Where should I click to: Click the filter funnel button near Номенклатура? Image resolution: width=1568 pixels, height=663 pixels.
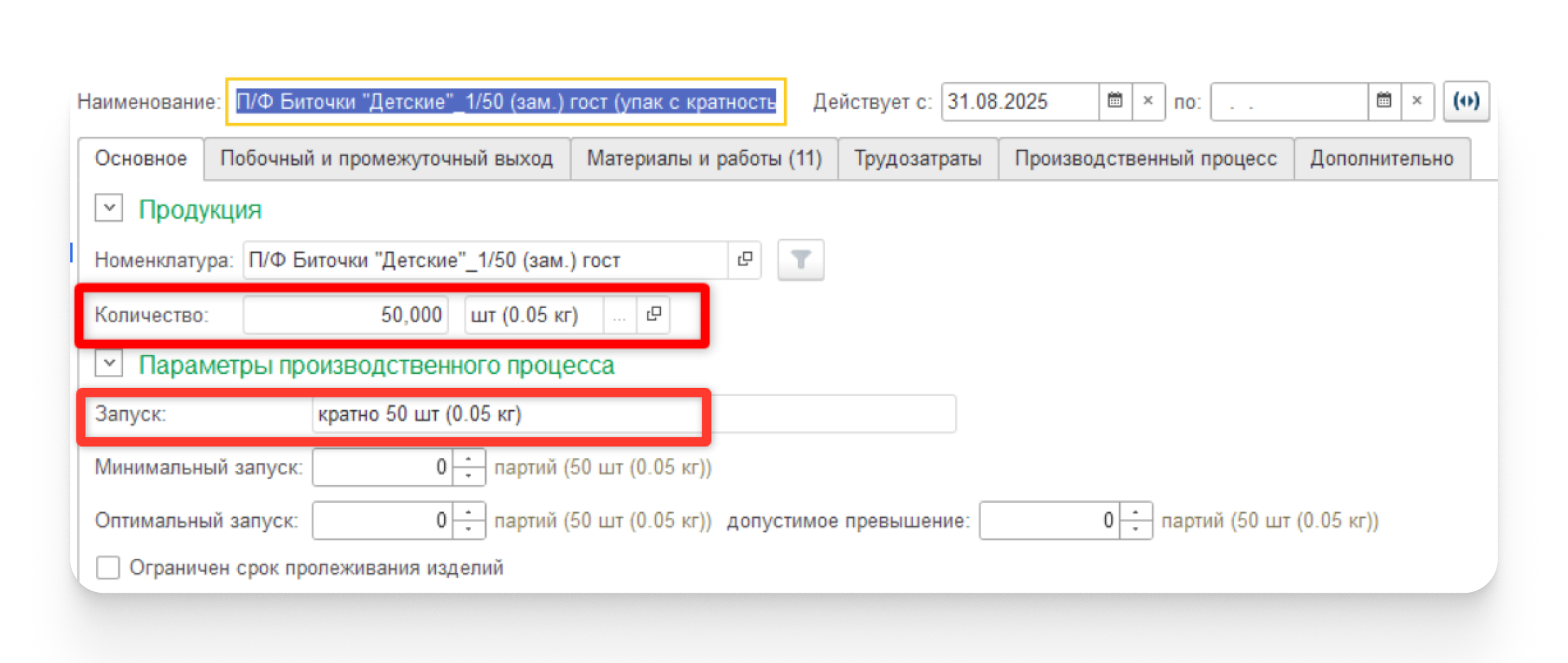point(800,260)
